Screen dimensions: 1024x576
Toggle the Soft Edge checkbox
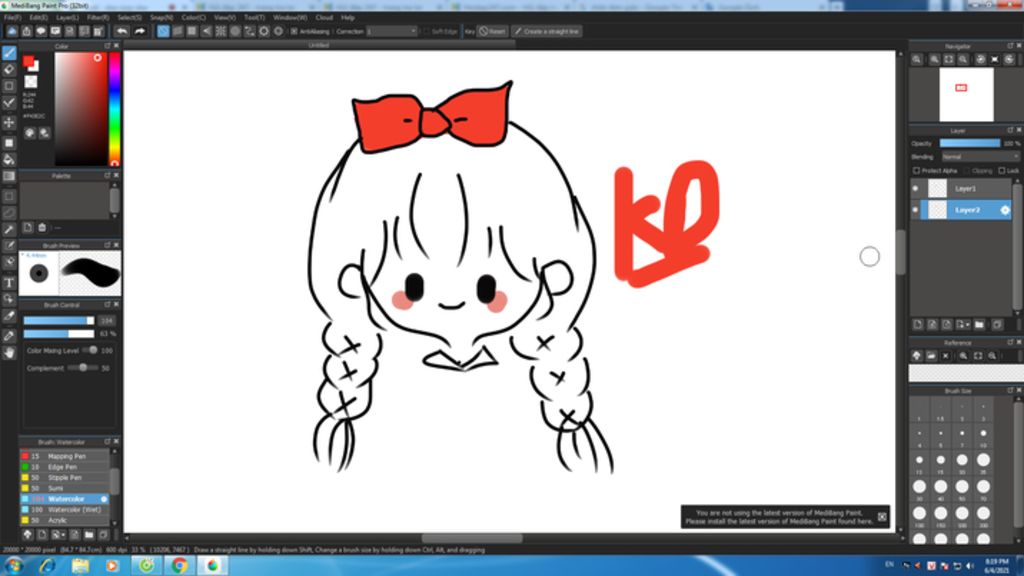click(x=426, y=31)
